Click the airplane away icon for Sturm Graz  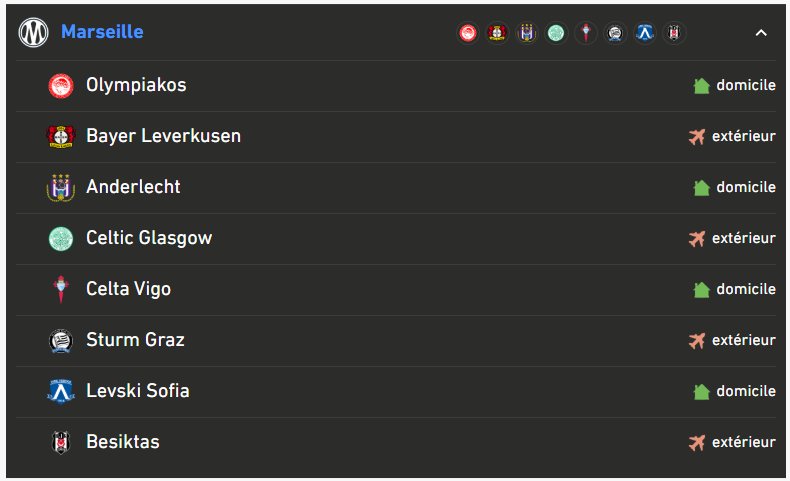pos(697,341)
